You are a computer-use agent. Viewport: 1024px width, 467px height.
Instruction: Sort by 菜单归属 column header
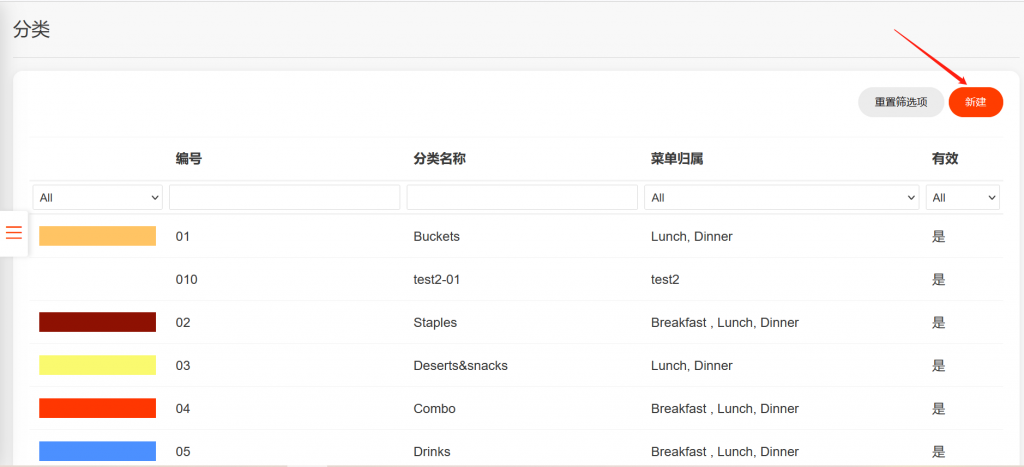[x=677, y=159]
